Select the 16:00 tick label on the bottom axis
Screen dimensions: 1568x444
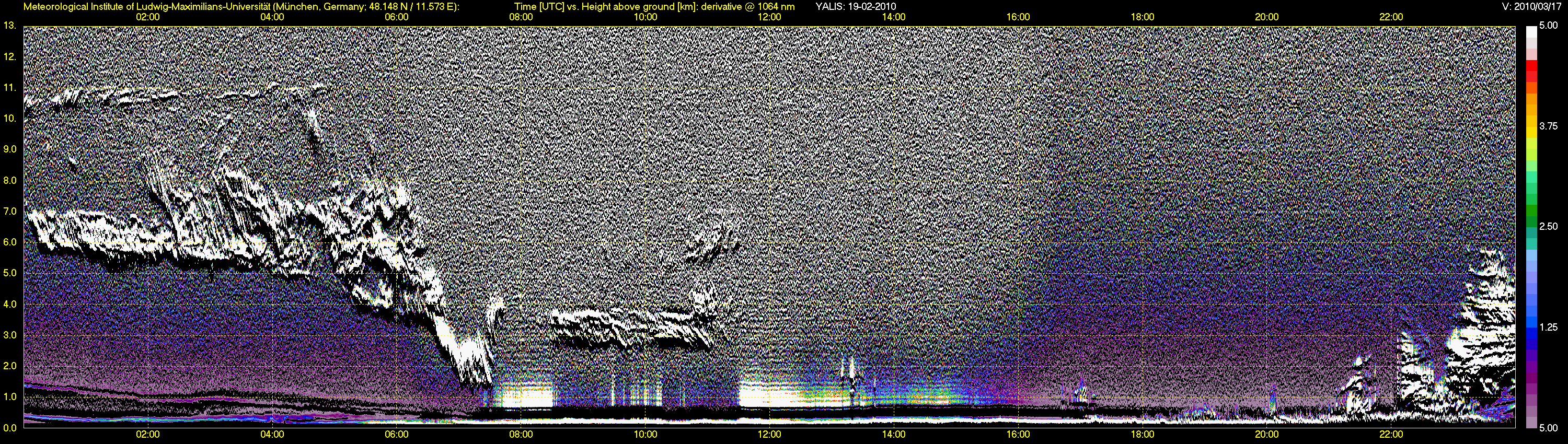pos(1018,434)
